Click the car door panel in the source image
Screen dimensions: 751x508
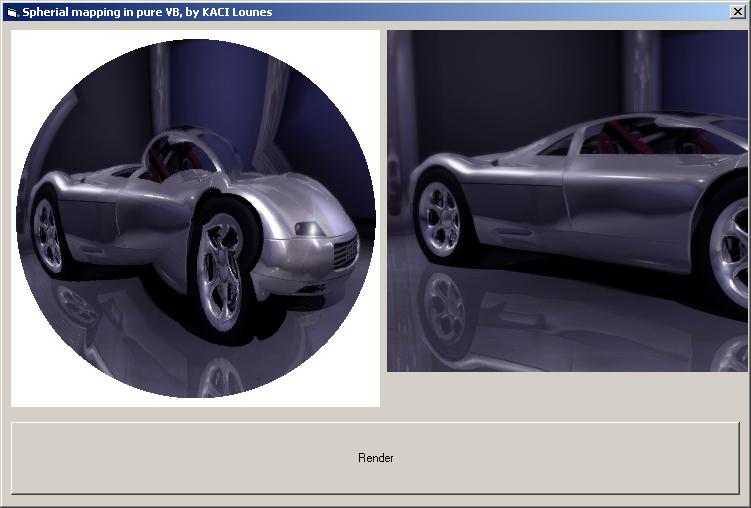(625, 200)
